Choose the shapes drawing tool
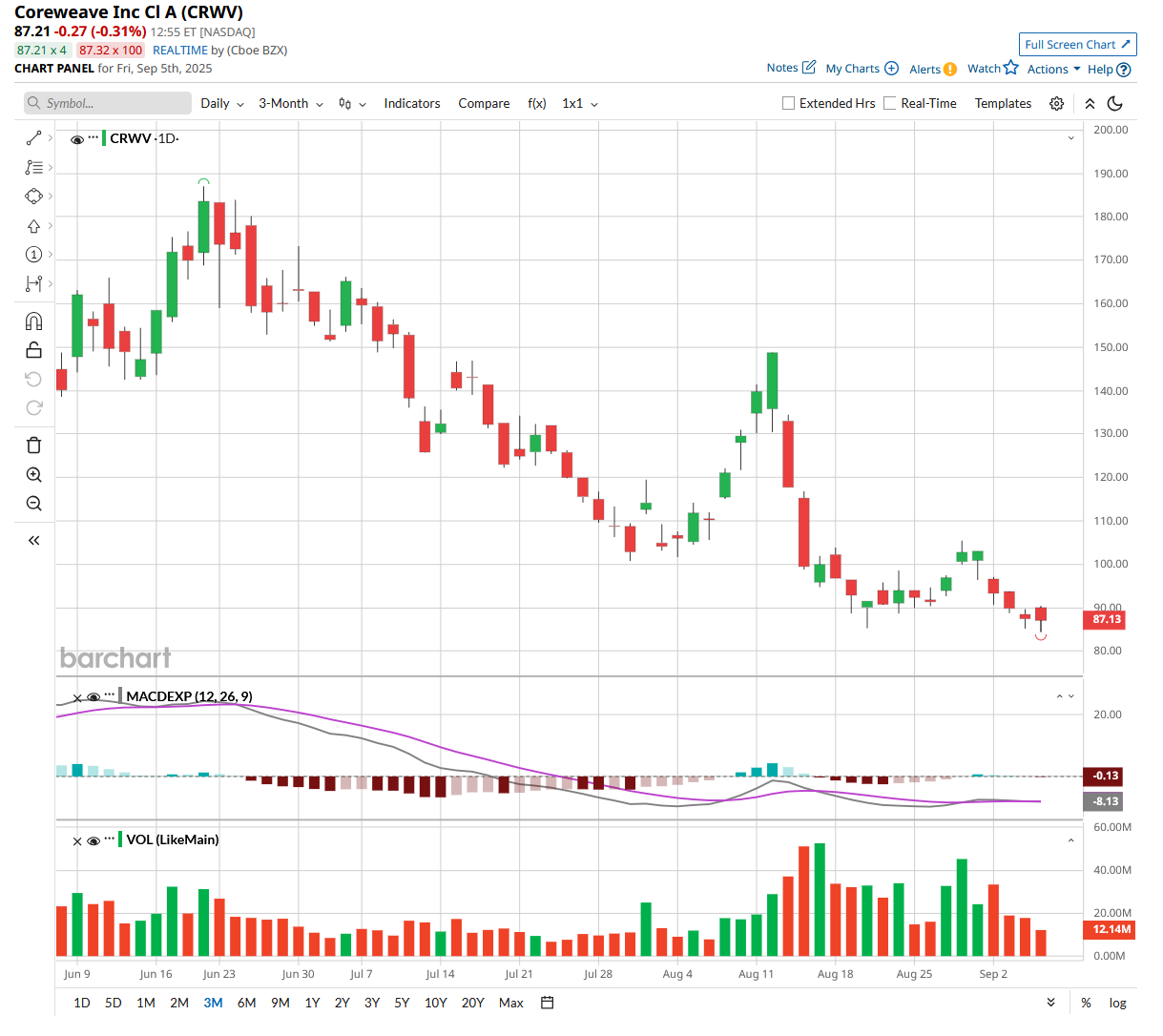The width and height of the screenshot is (1163, 1036). [33, 196]
